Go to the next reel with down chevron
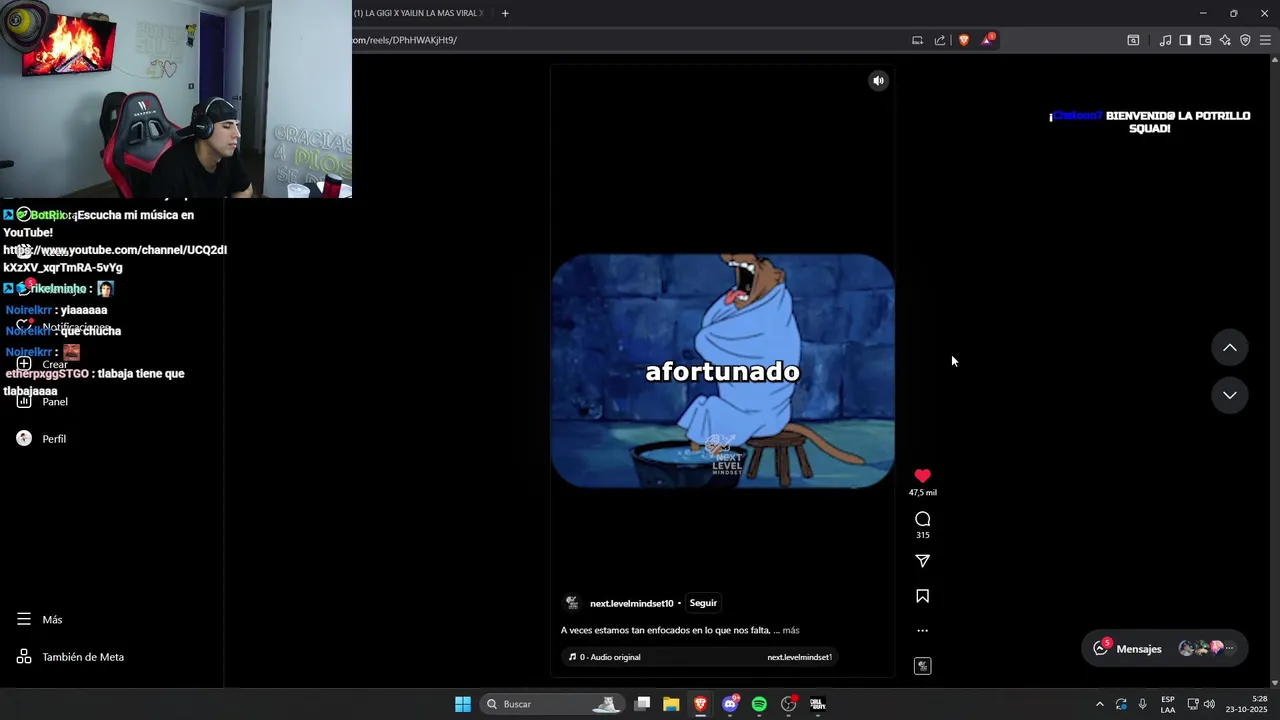 1230,395
